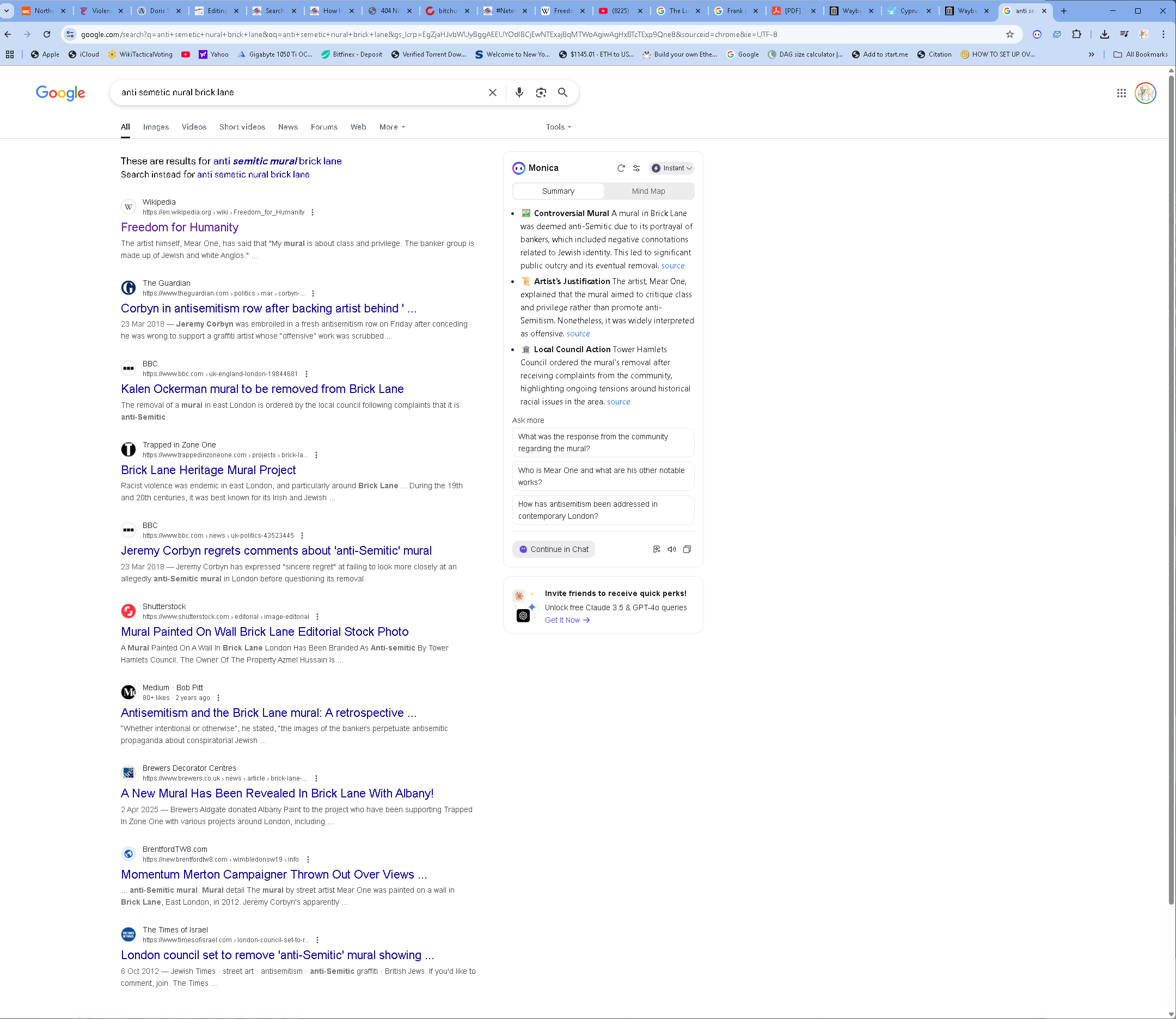Expand the More search filters dropdown

point(392,127)
